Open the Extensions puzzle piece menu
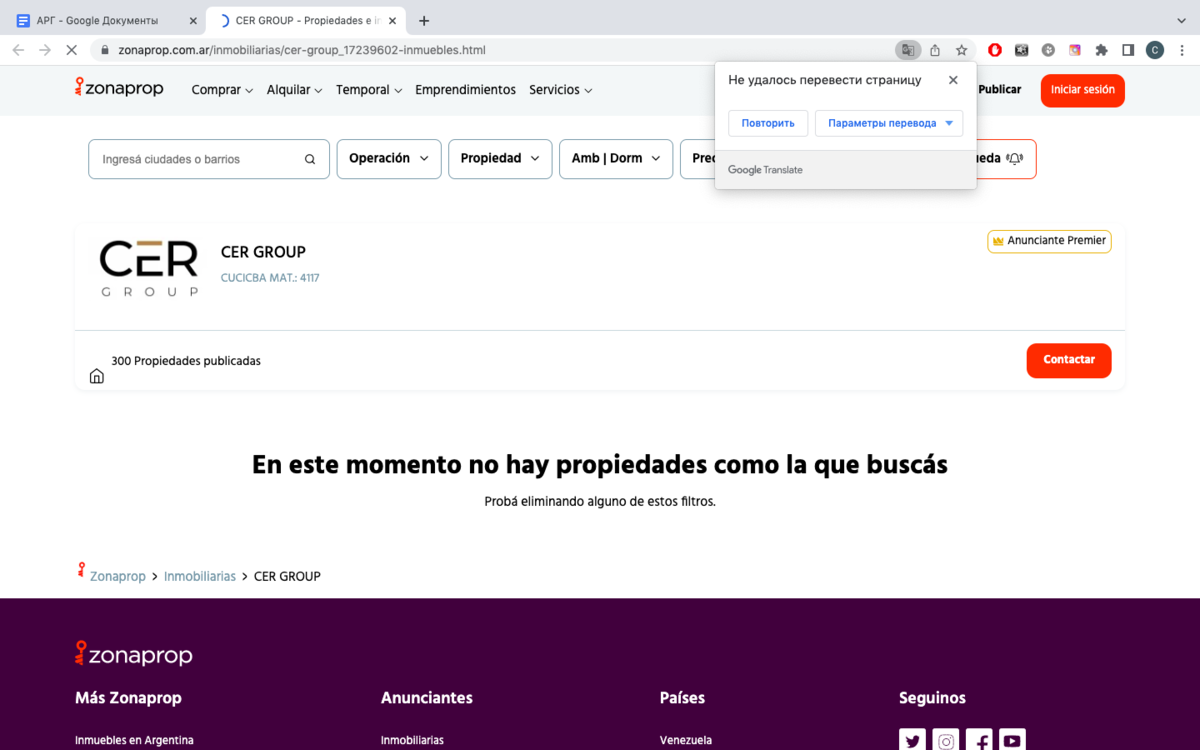This screenshot has height=750, width=1200. 1102,50
